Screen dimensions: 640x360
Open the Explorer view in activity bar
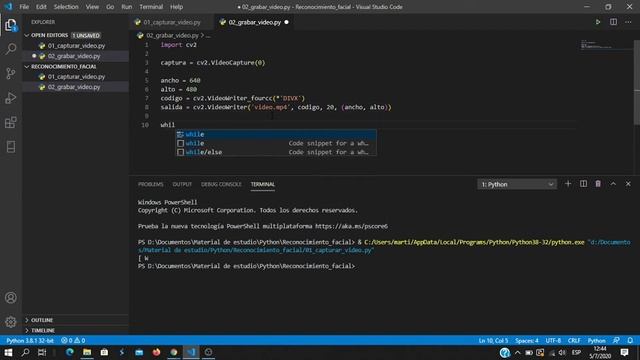coord(11,25)
